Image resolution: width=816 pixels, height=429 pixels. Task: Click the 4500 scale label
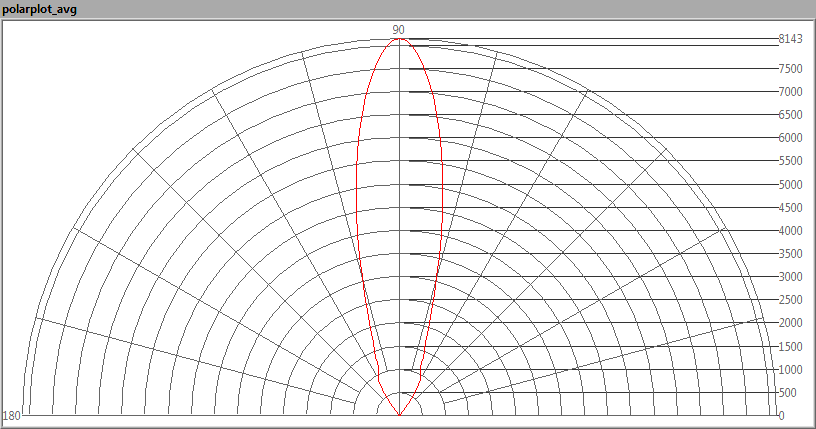[790, 208]
